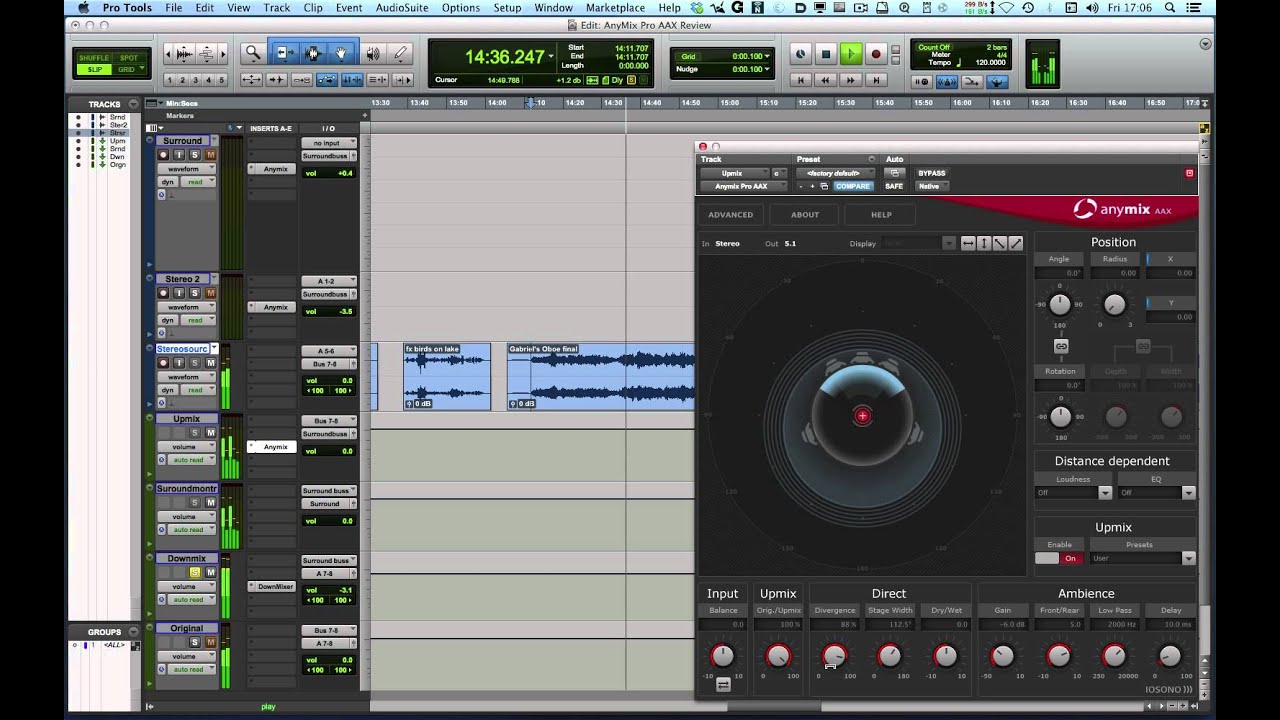This screenshot has width=1280, height=720.
Task: Click the green Play transport button
Action: click(x=851, y=54)
